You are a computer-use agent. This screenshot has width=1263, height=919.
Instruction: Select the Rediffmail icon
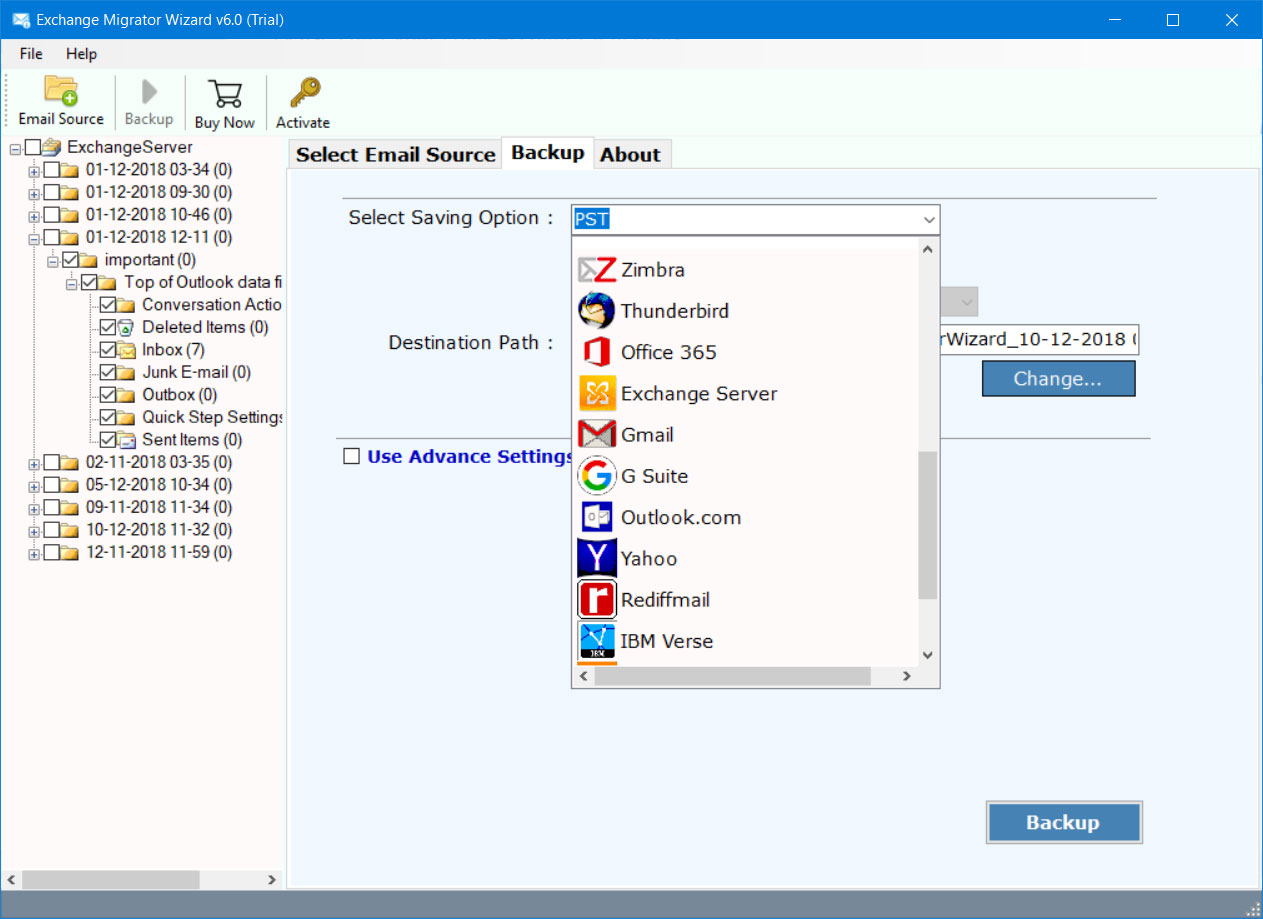[x=597, y=600]
